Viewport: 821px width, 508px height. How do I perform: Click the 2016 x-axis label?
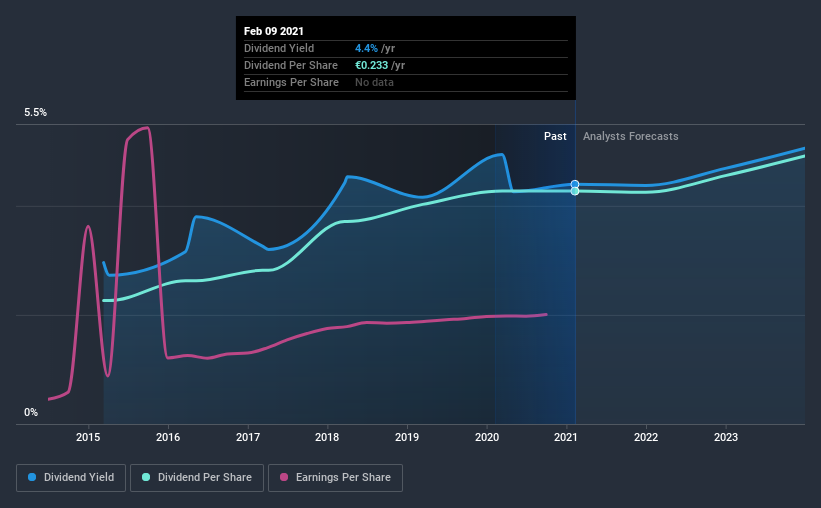coord(168,437)
